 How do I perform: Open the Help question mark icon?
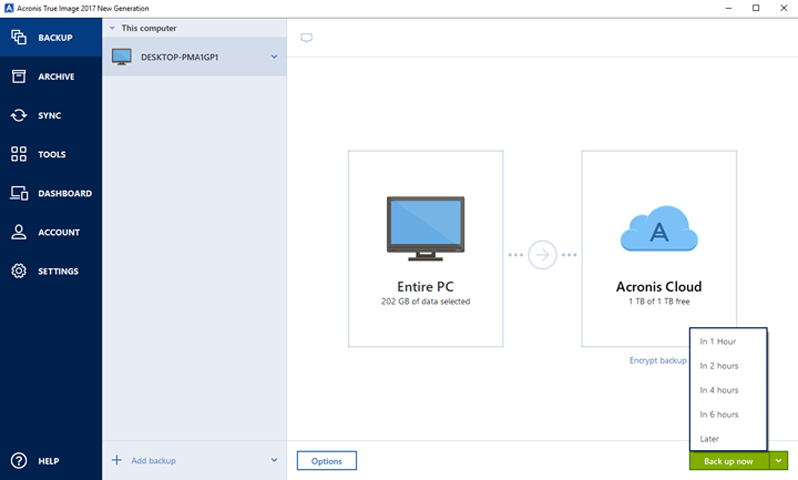point(19,461)
